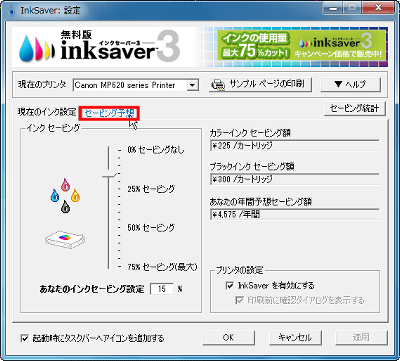Switch to the 現在のインク設定 tab
The image size is (400, 361).
point(47,112)
